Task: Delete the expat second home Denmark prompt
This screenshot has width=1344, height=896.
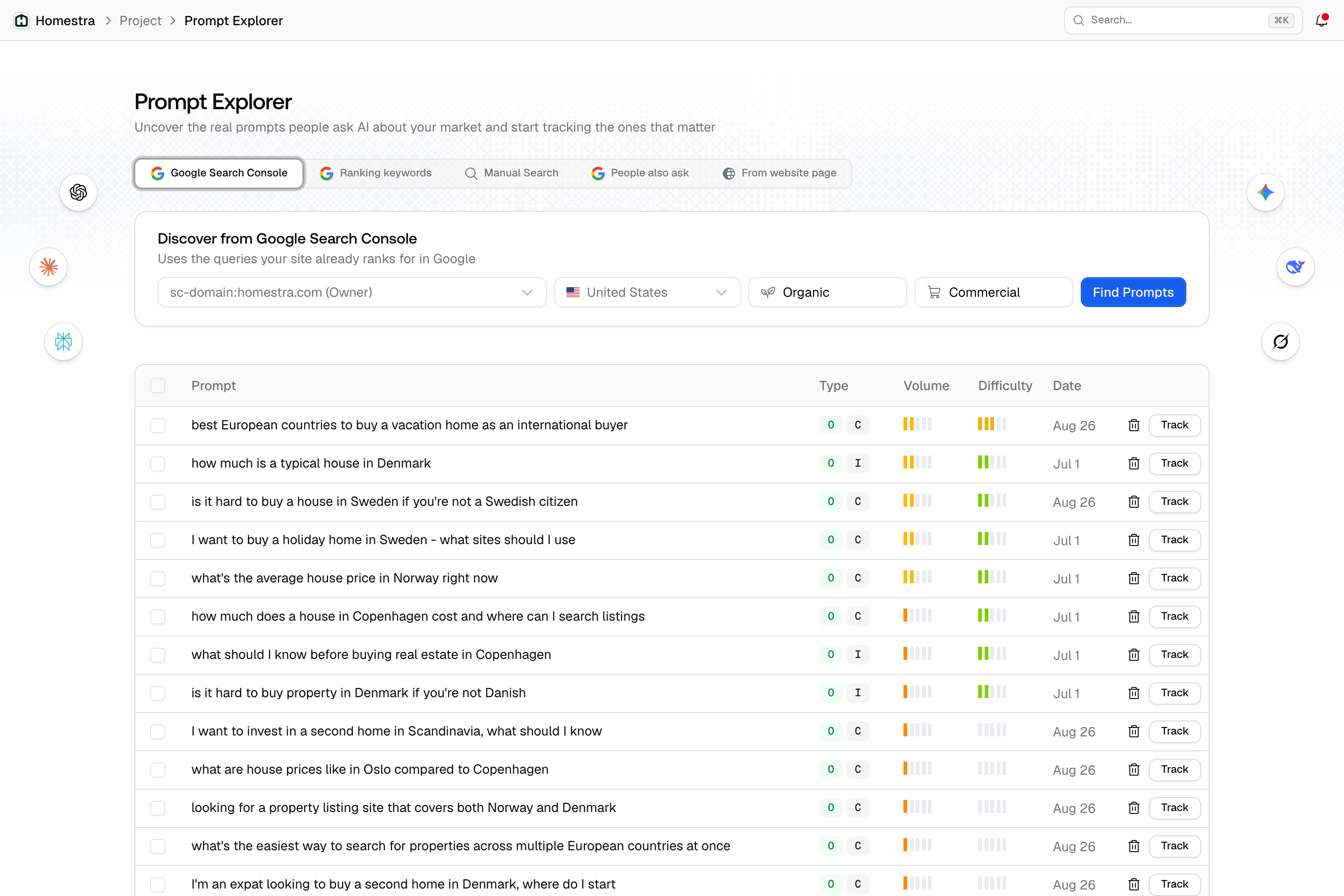Action: [x=1134, y=885]
